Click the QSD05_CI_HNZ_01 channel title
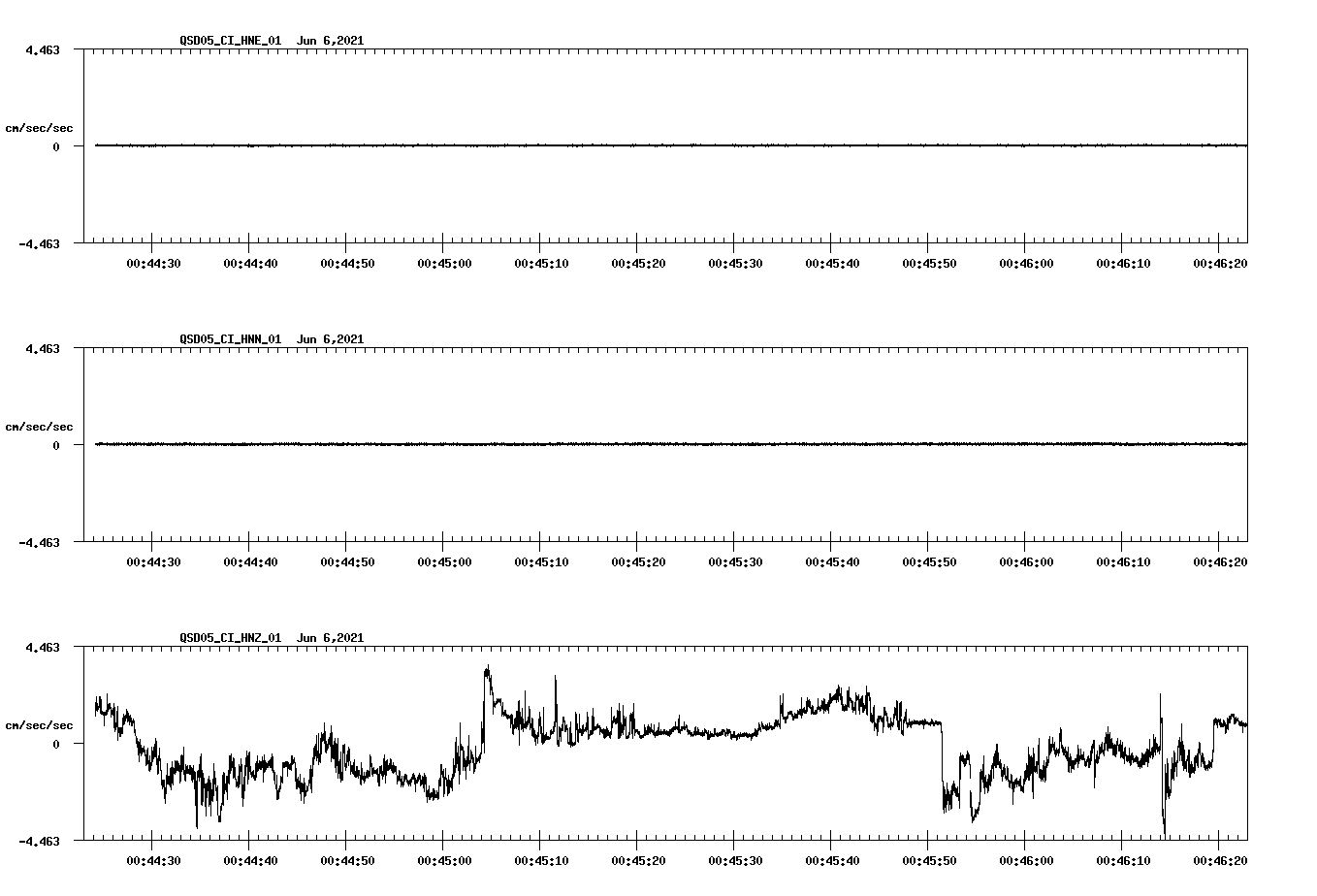This screenshot has height=896, width=1317. (230, 638)
